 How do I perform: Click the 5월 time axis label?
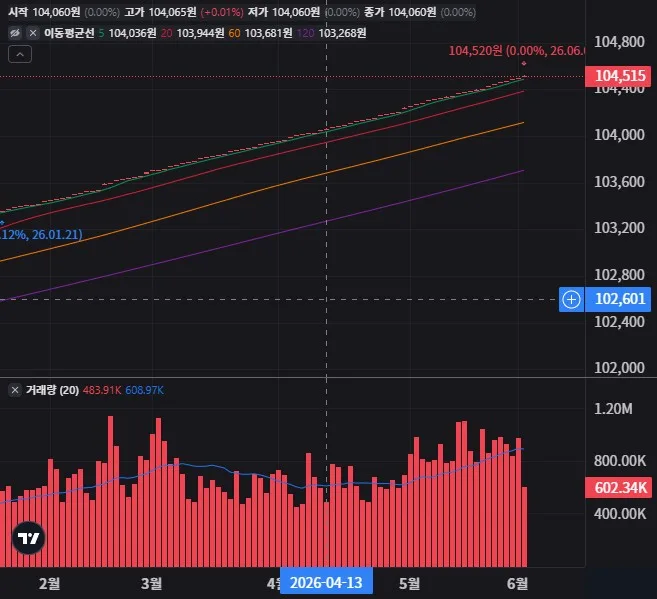click(x=409, y=583)
